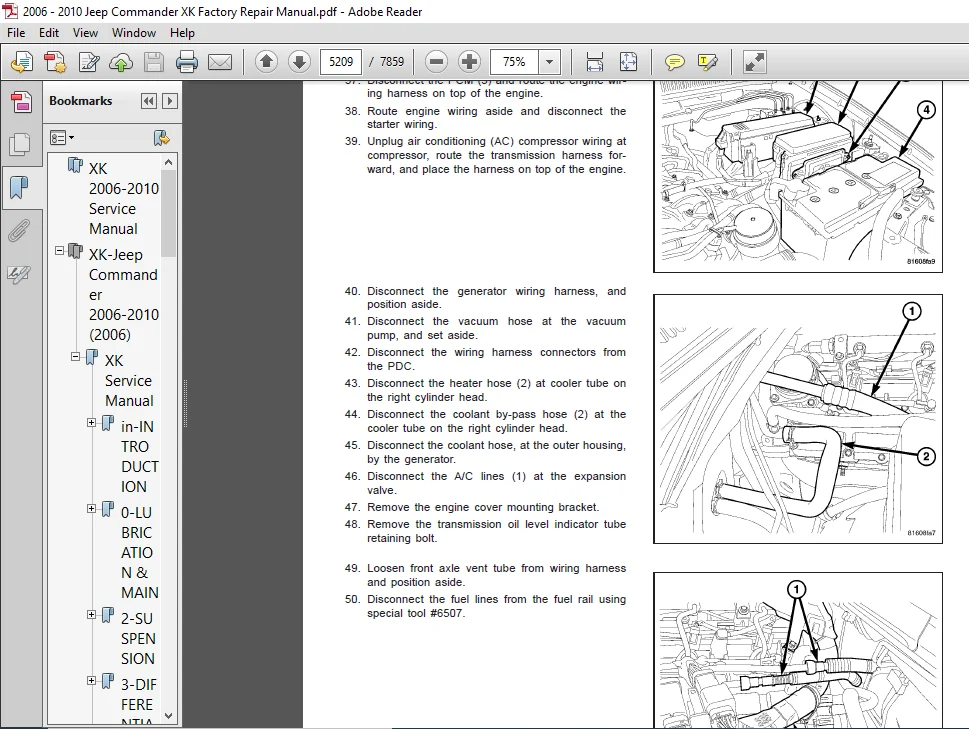Open the 2-SUSPENSION bookmark
969x729 pixels.
pos(138,638)
